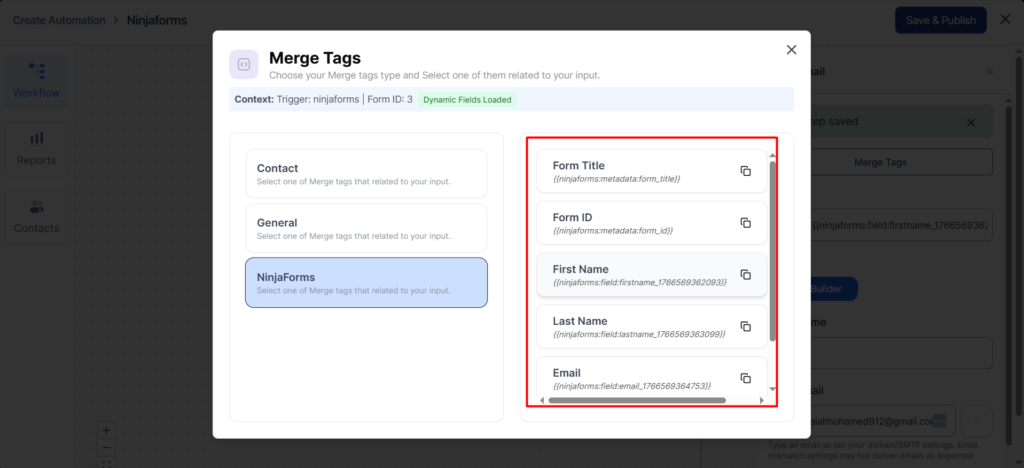Copy the Email merge tag

click(x=745, y=378)
